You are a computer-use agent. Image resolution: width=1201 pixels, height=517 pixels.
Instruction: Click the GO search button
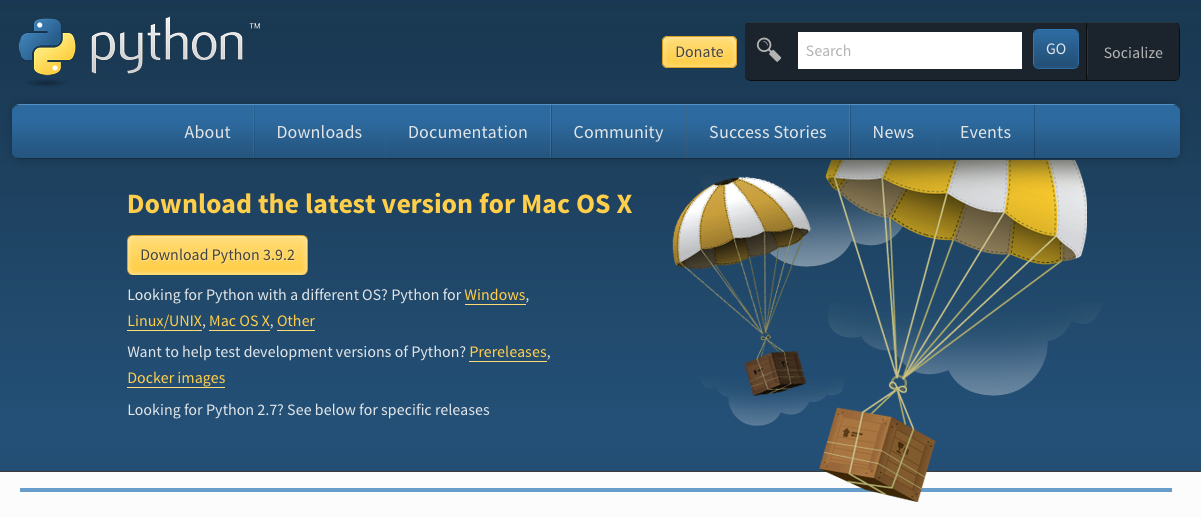pos(1056,49)
